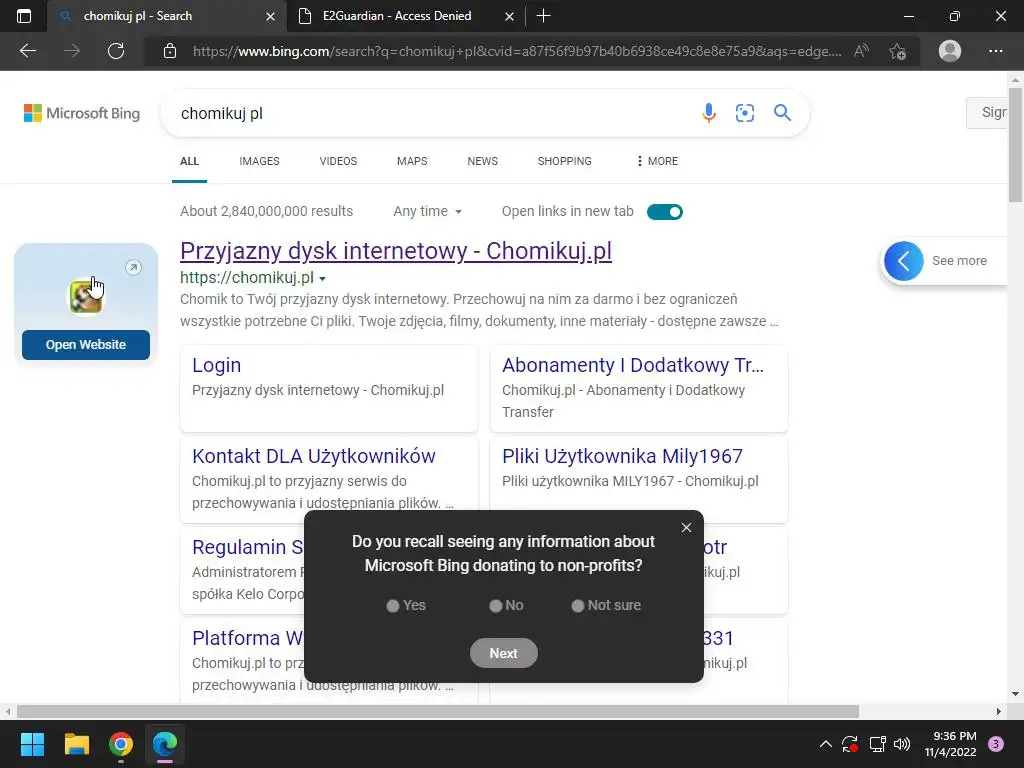Click the Next button in survey

point(504,653)
